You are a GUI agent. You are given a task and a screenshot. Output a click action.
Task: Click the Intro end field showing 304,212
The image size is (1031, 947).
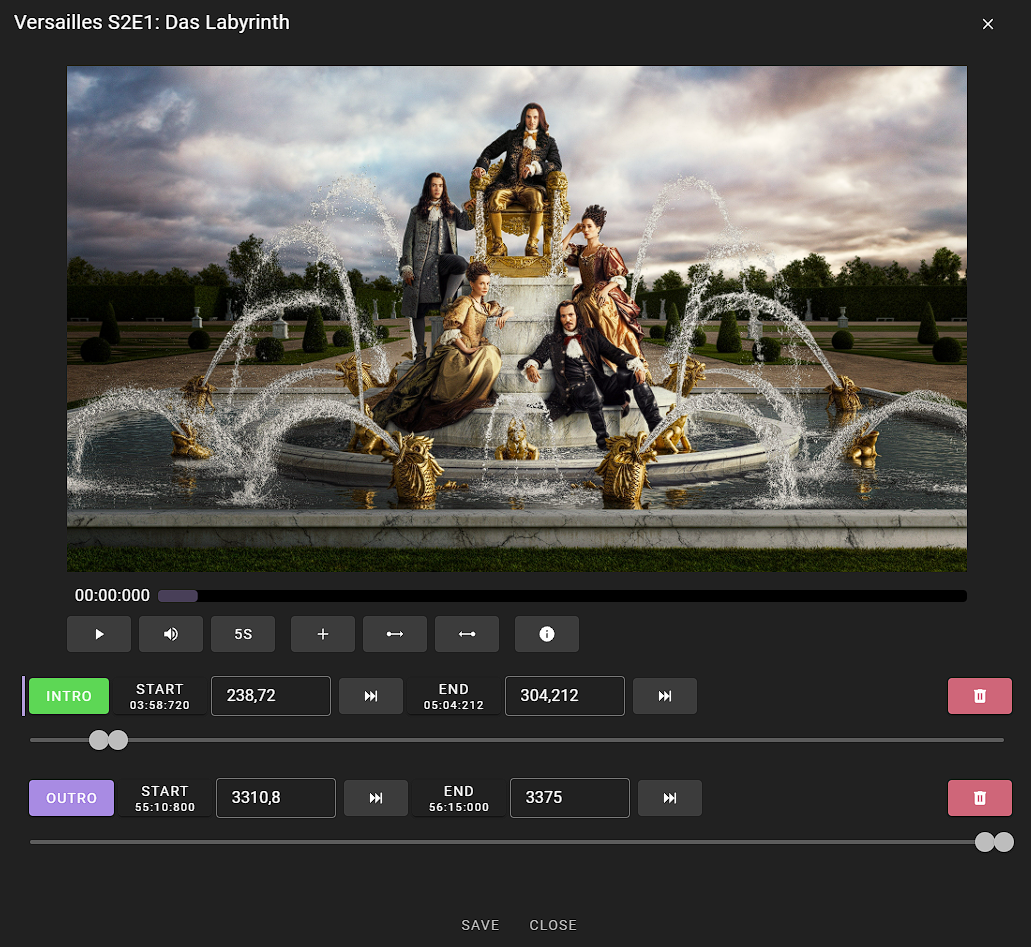[x=565, y=696]
